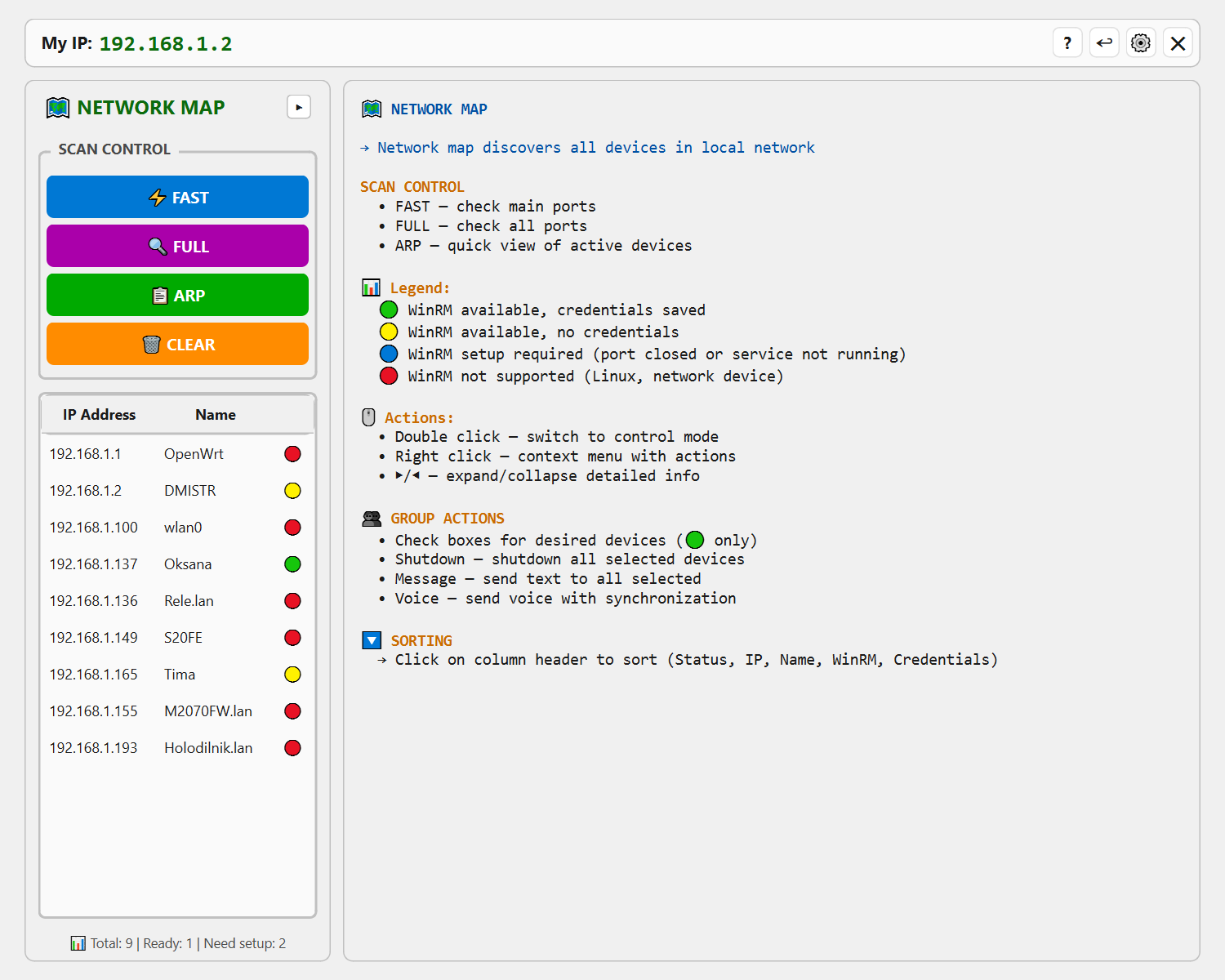
Task: Click the help question mark icon
Action: (x=1067, y=43)
